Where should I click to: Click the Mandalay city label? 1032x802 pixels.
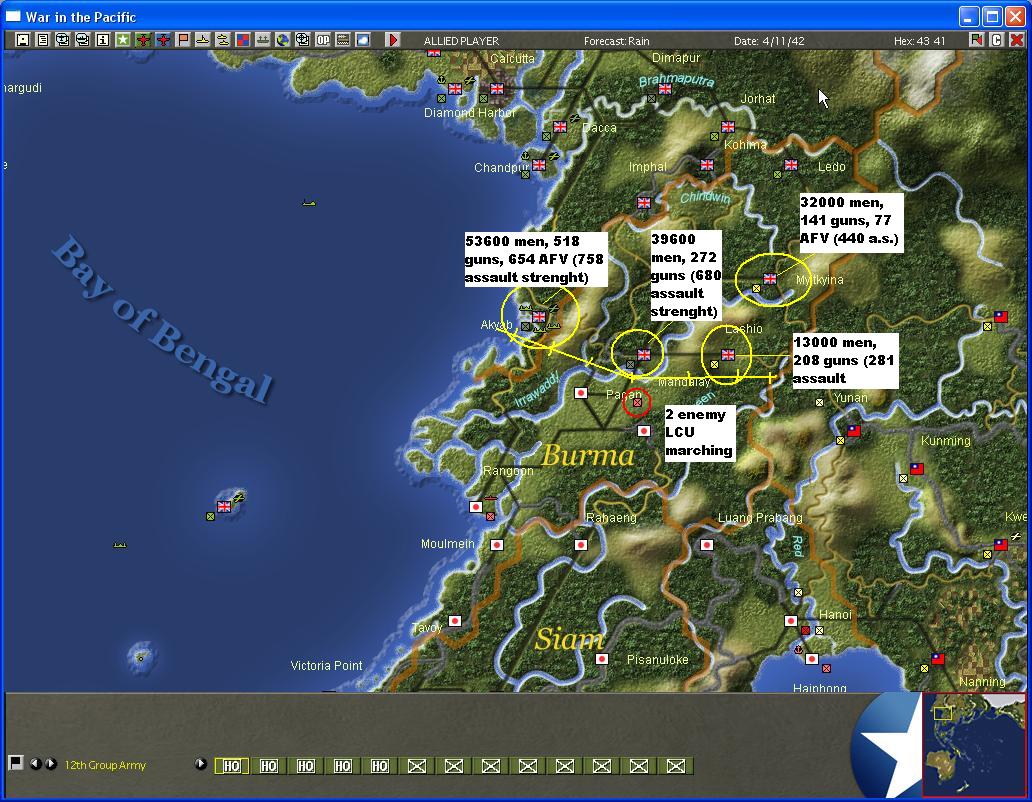(684, 382)
